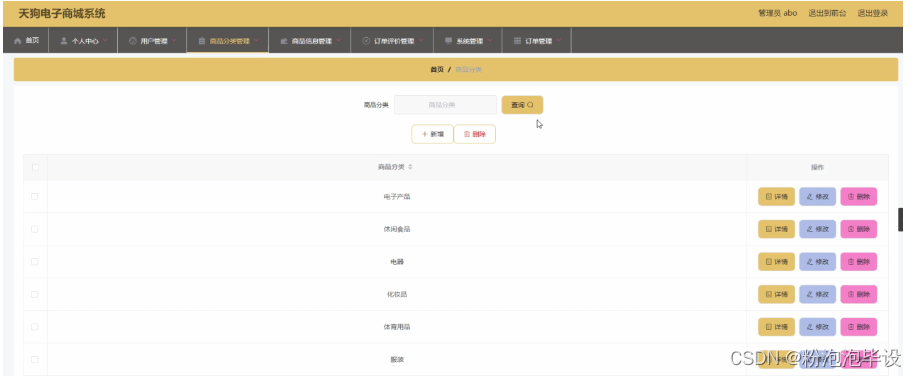Click 退出到前台 in the top bar
This screenshot has width=917, height=377.
tap(827, 13)
